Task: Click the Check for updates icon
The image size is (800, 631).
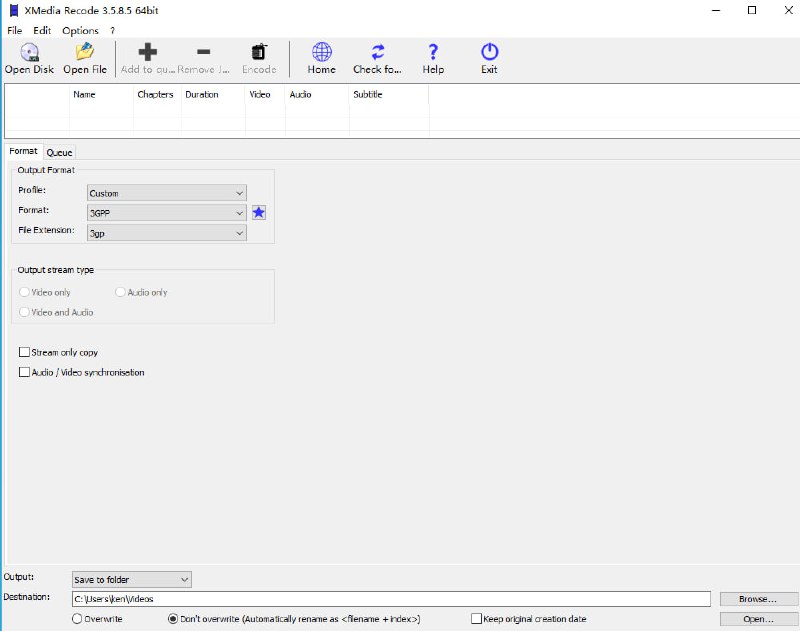Action: tap(378, 52)
